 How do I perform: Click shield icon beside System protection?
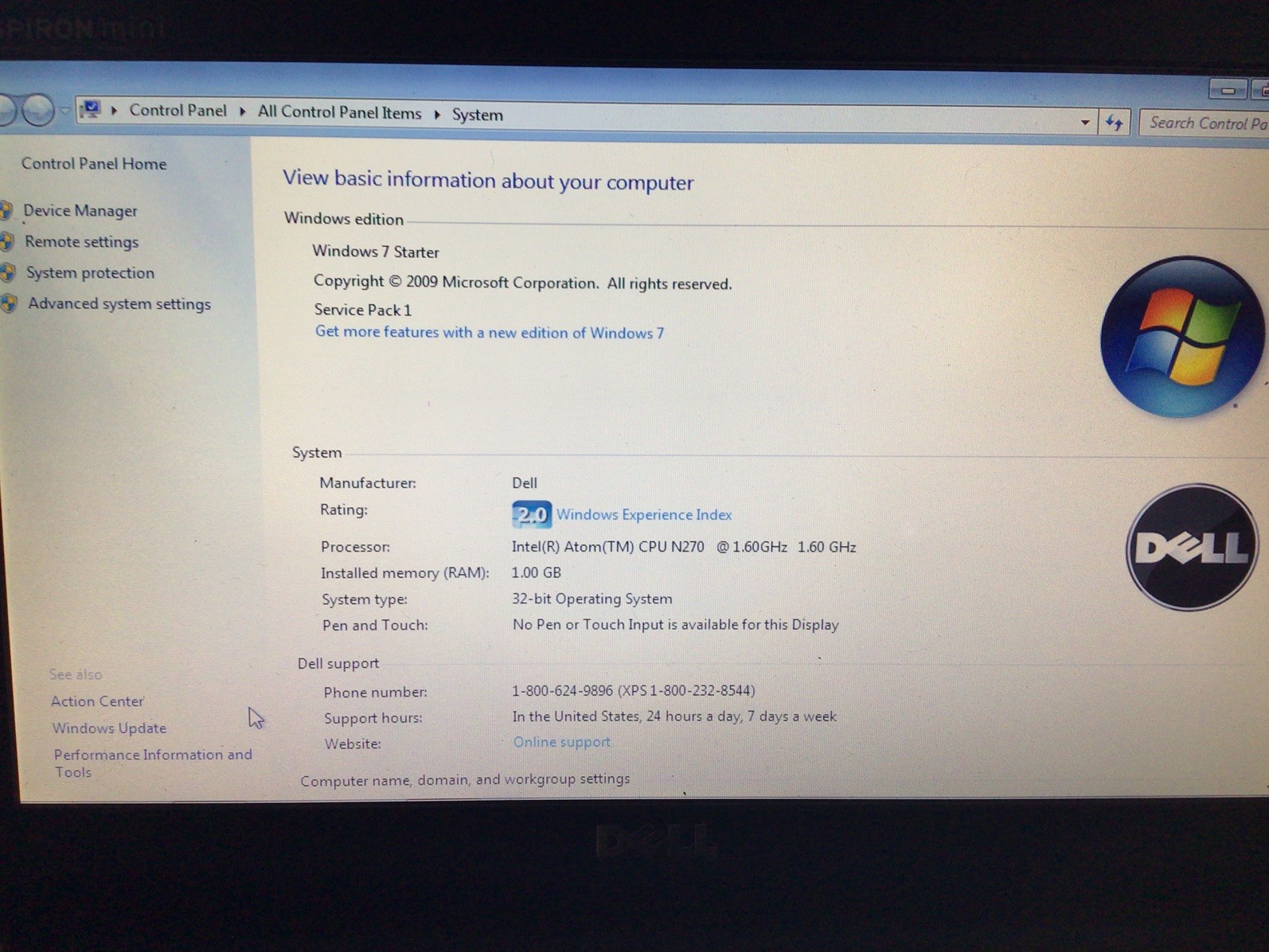pos(8,272)
